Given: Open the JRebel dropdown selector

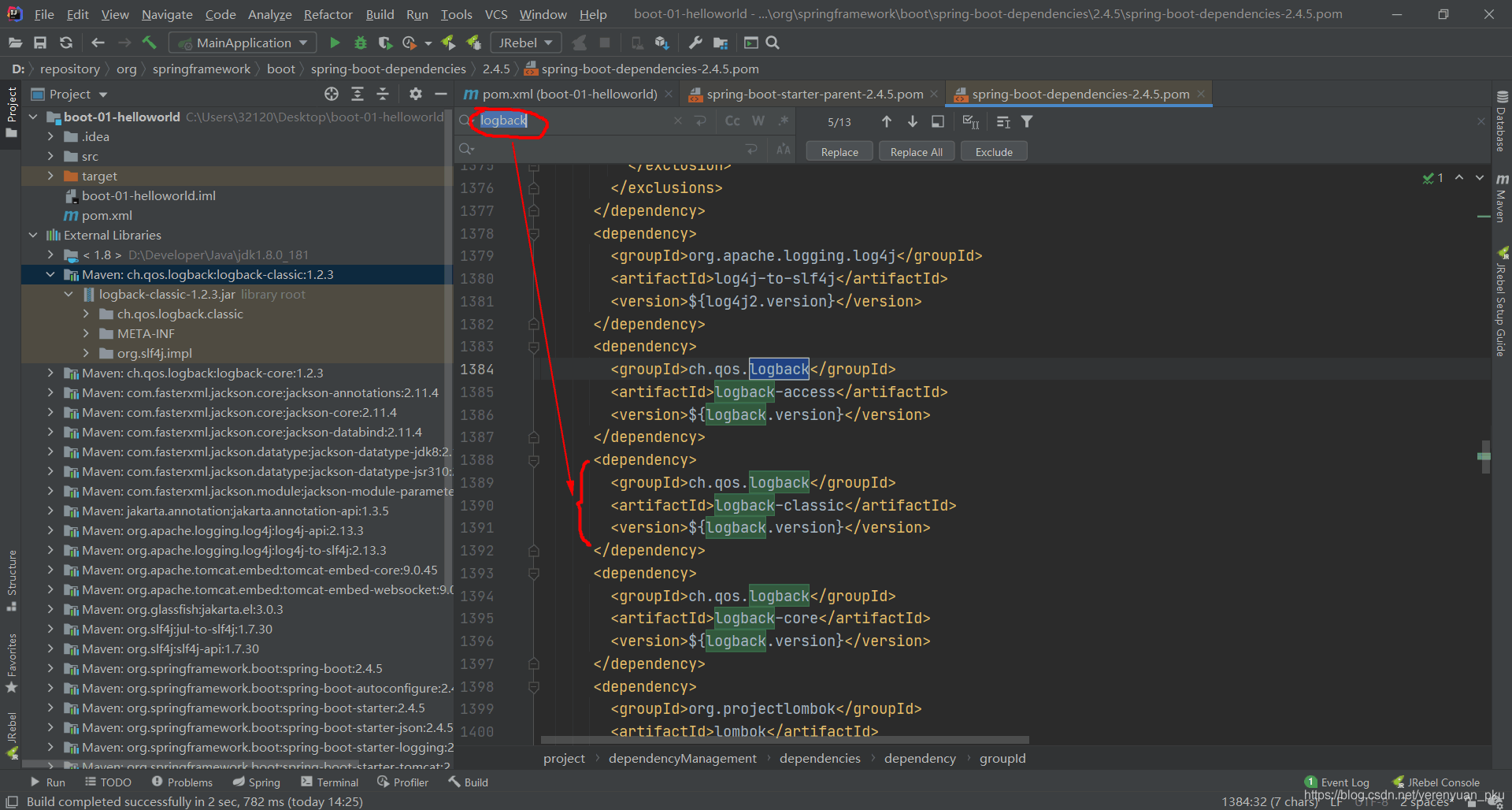Looking at the screenshot, I should (x=525, y=43).
